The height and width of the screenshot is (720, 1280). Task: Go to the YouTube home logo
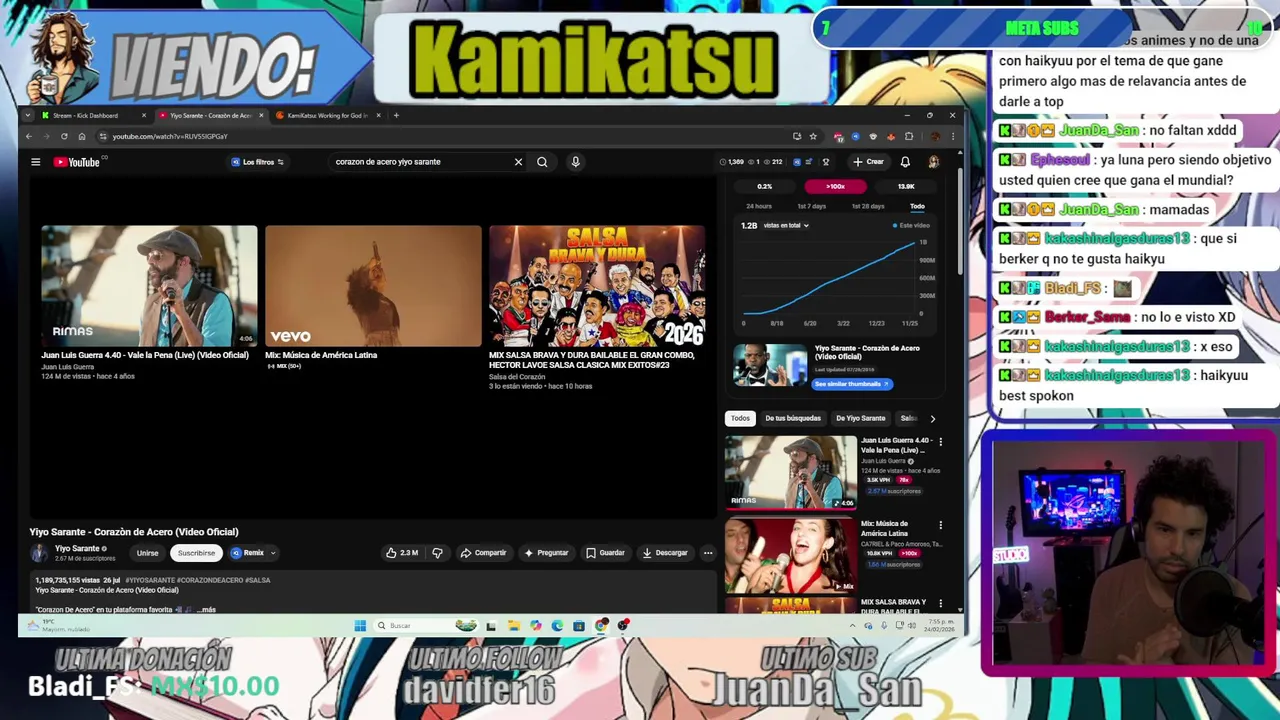pos(77,162)
